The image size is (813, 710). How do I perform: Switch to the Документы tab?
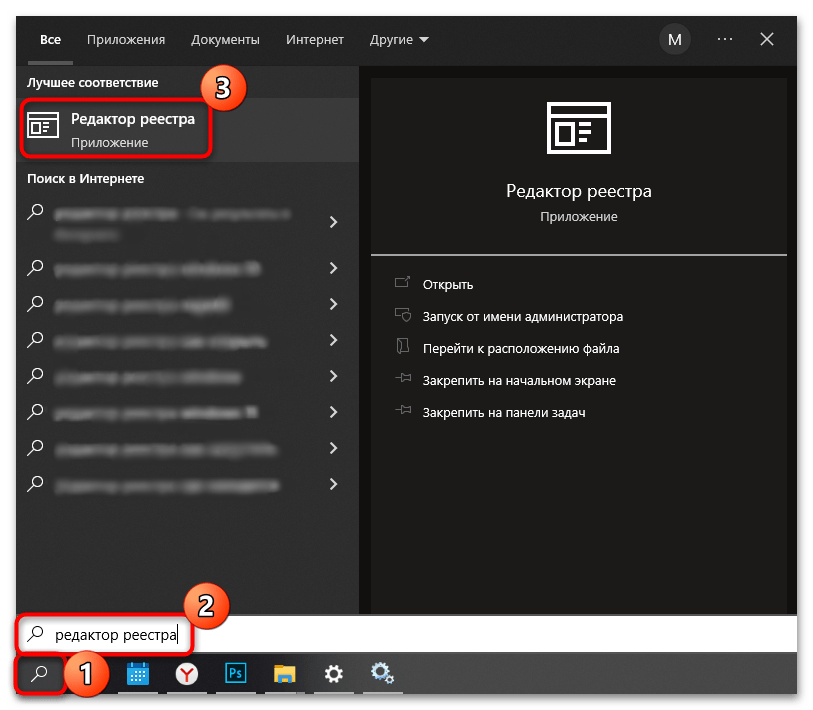point(225,40)
